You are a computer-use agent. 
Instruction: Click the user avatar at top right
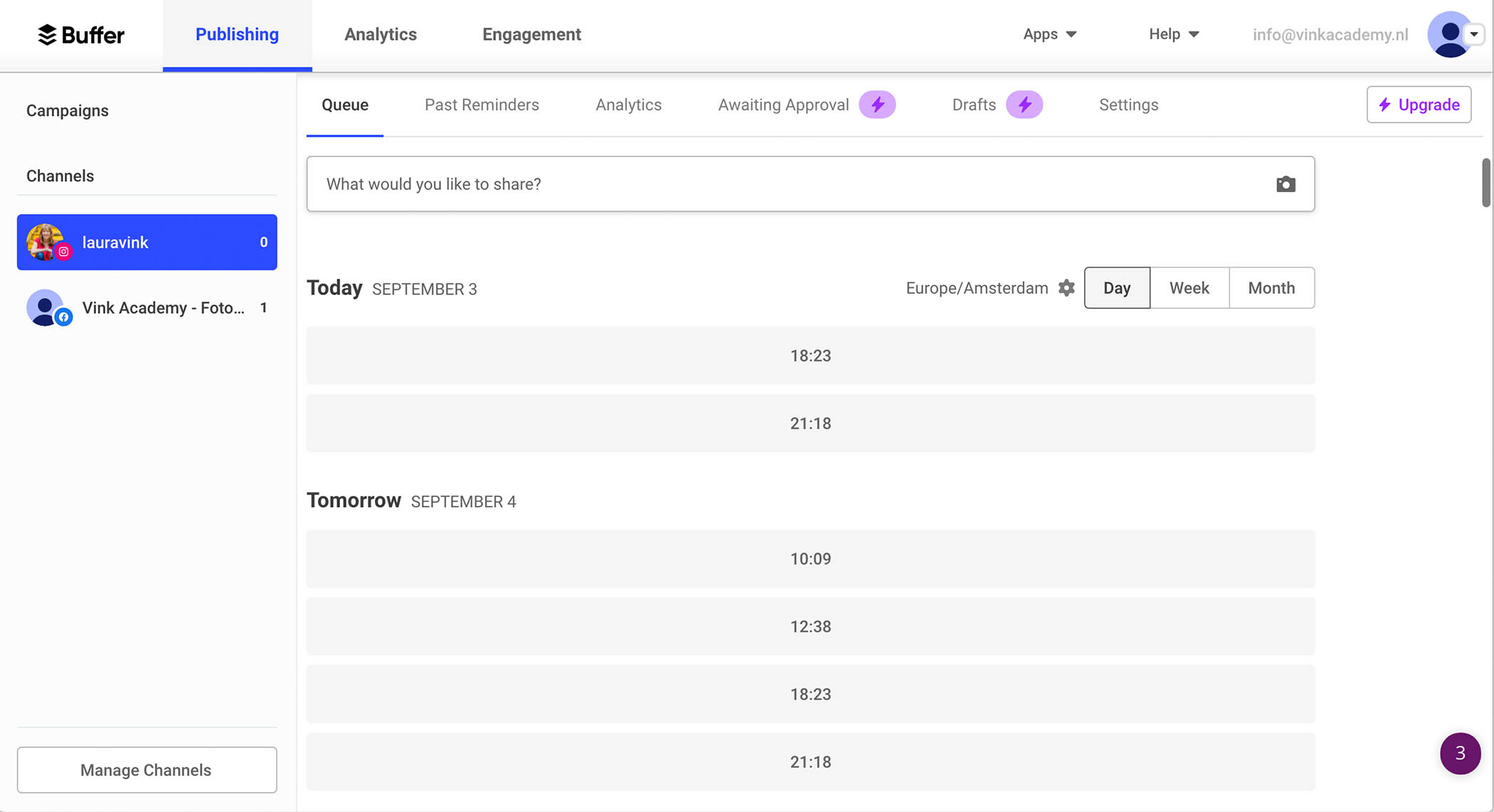pos(1448,34)
